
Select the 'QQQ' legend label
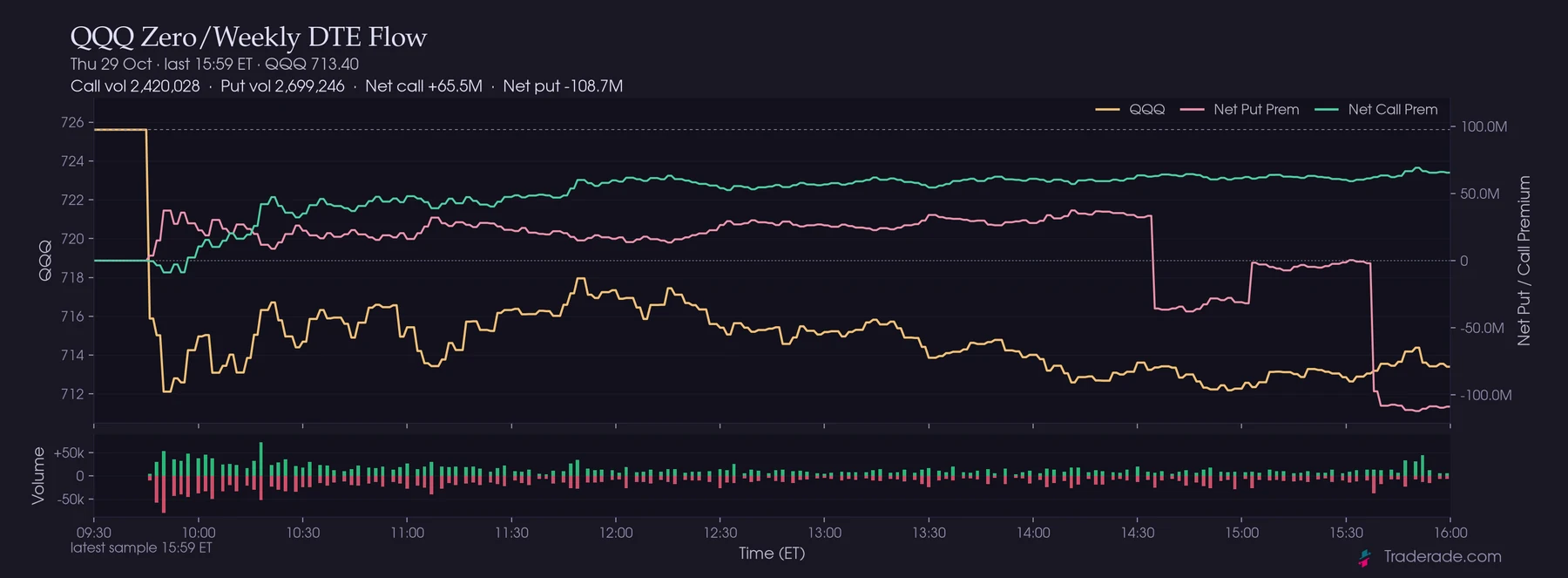1147,110
